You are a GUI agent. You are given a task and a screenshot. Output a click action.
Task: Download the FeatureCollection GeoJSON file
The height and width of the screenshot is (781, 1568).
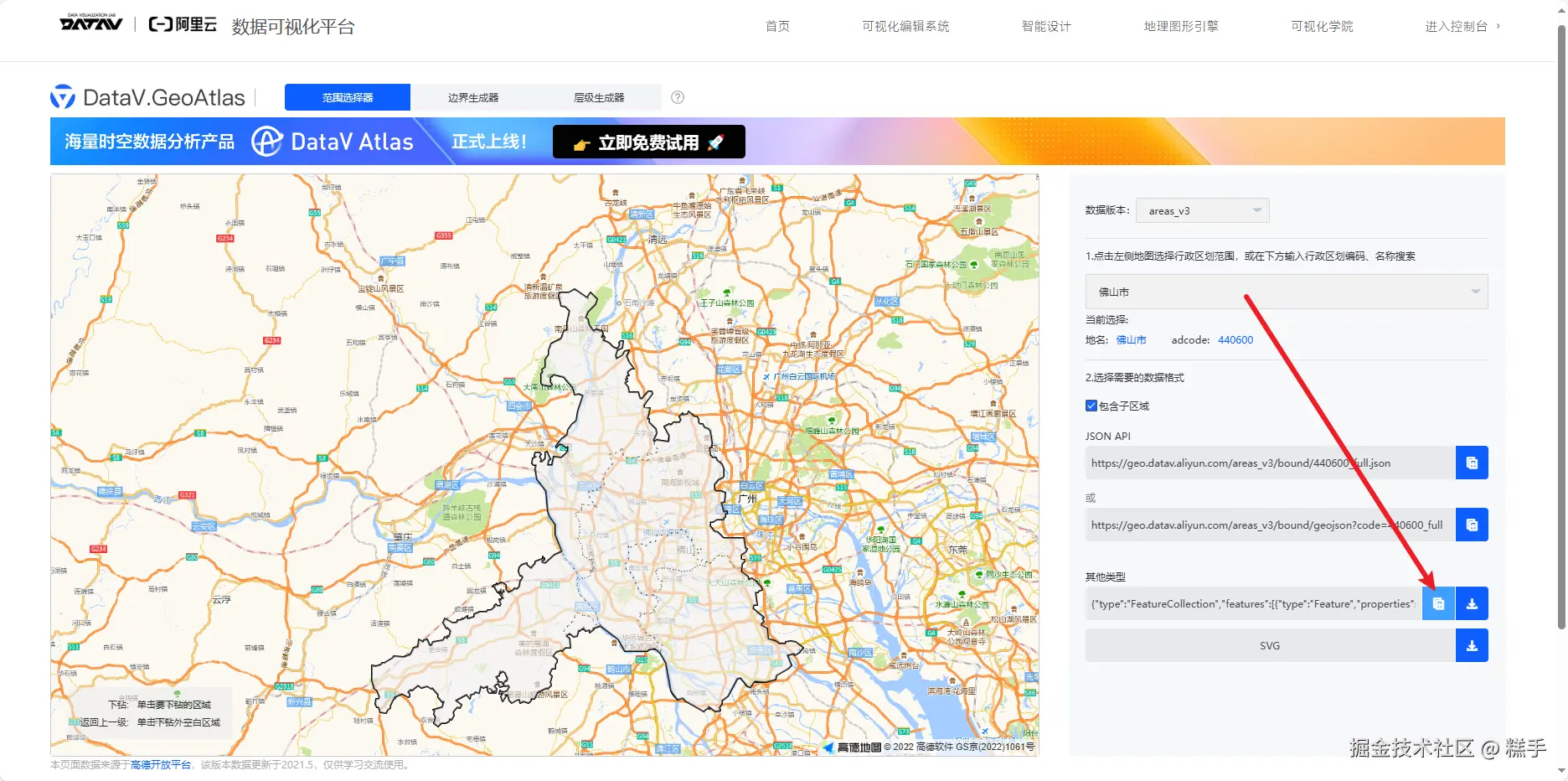(1472, 603)
